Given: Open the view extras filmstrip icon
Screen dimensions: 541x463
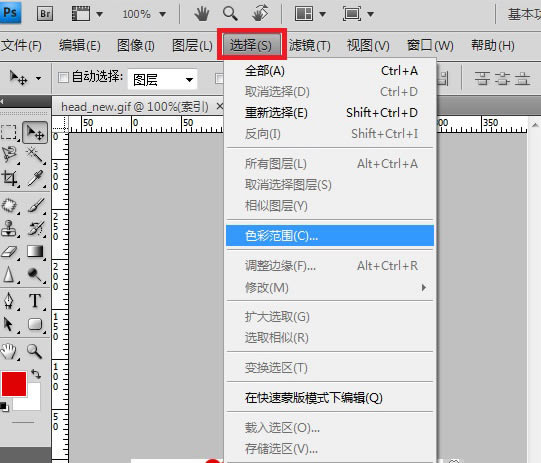Looking at the screenshot, I should [81, 14].
